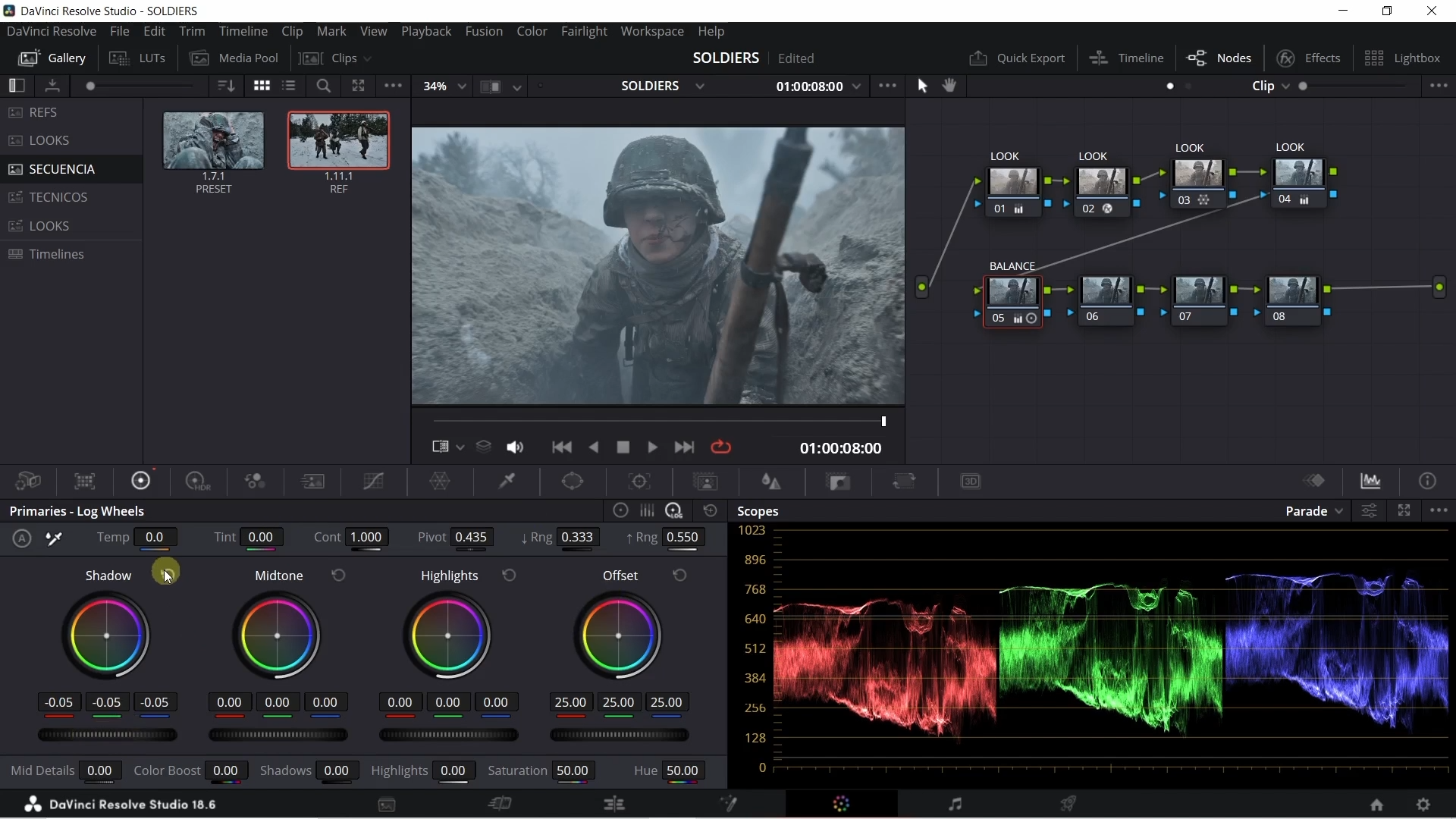The image size is (1456, 819).
Task: Open the 3D stereoscopic palette
Action: (x=971, y=482)
